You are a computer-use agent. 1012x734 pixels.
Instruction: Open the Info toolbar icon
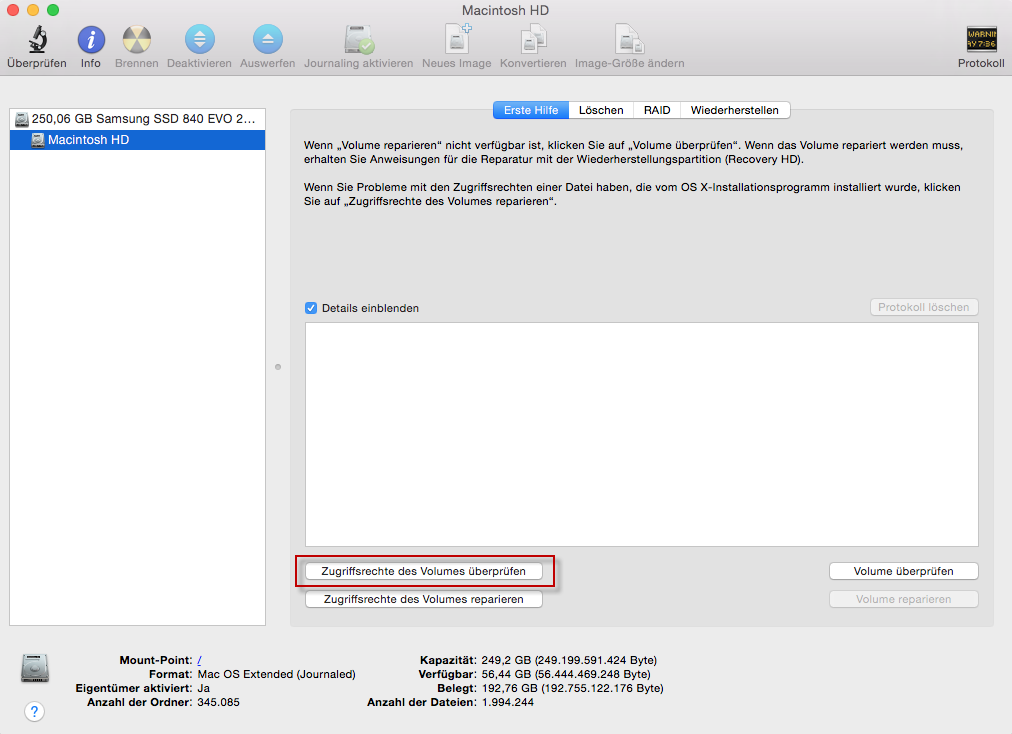[91, 40]
